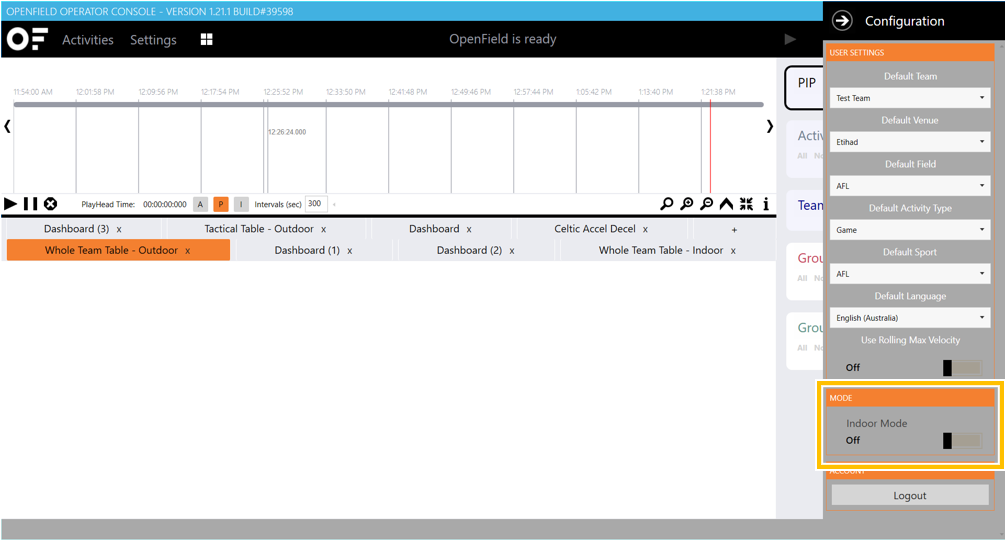
Task: Open the timeline info icon
Action: coord(766,204)
